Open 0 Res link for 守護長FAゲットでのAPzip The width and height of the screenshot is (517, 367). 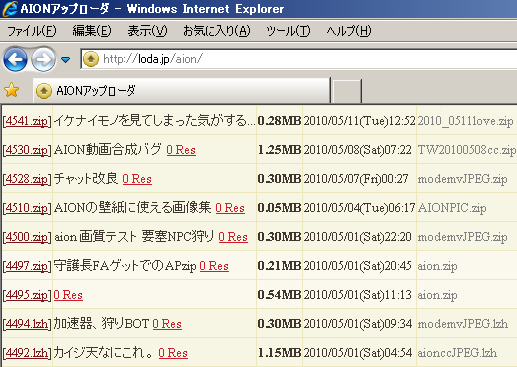[214, 266]
